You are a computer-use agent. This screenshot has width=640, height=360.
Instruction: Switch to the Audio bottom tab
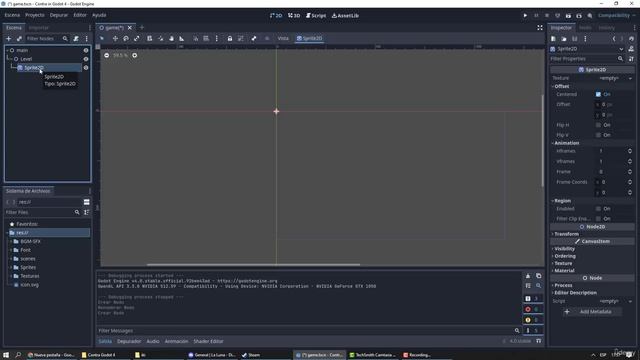pyautogui.click(x=153, y=341)
